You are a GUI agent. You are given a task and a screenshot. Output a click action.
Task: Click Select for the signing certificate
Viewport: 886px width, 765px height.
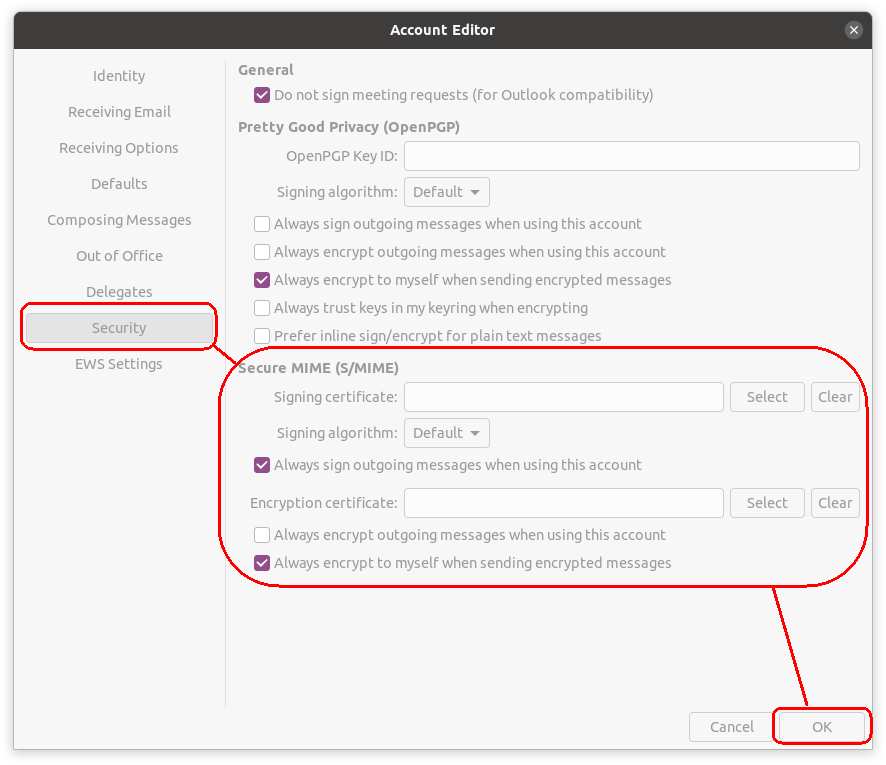point(766,397)
